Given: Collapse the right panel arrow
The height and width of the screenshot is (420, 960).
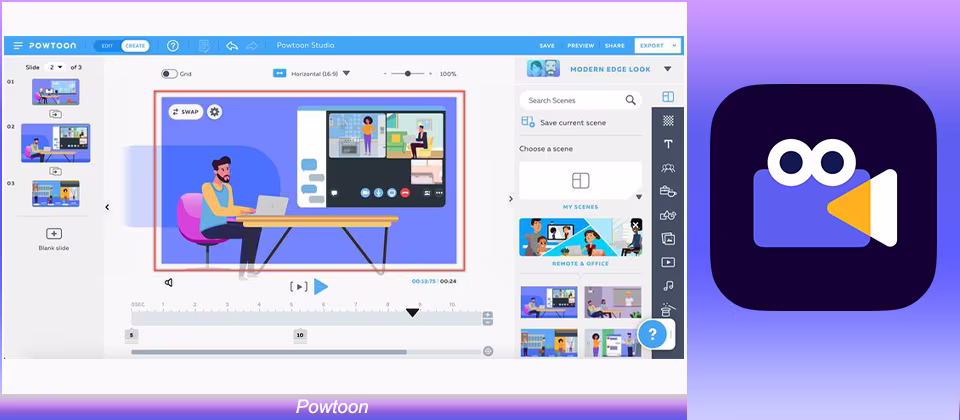Looking at the screenshot, I should [x=511, y=198].
